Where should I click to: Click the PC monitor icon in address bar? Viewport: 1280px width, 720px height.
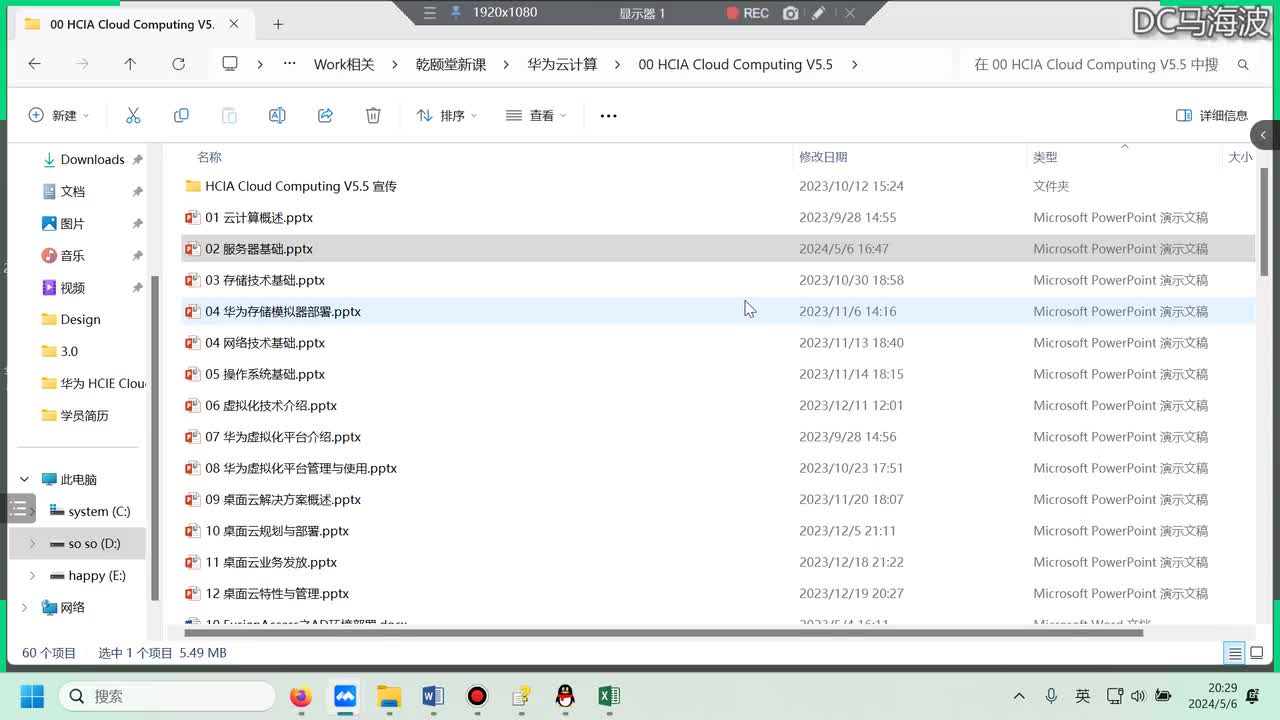(x=230, y=64)
